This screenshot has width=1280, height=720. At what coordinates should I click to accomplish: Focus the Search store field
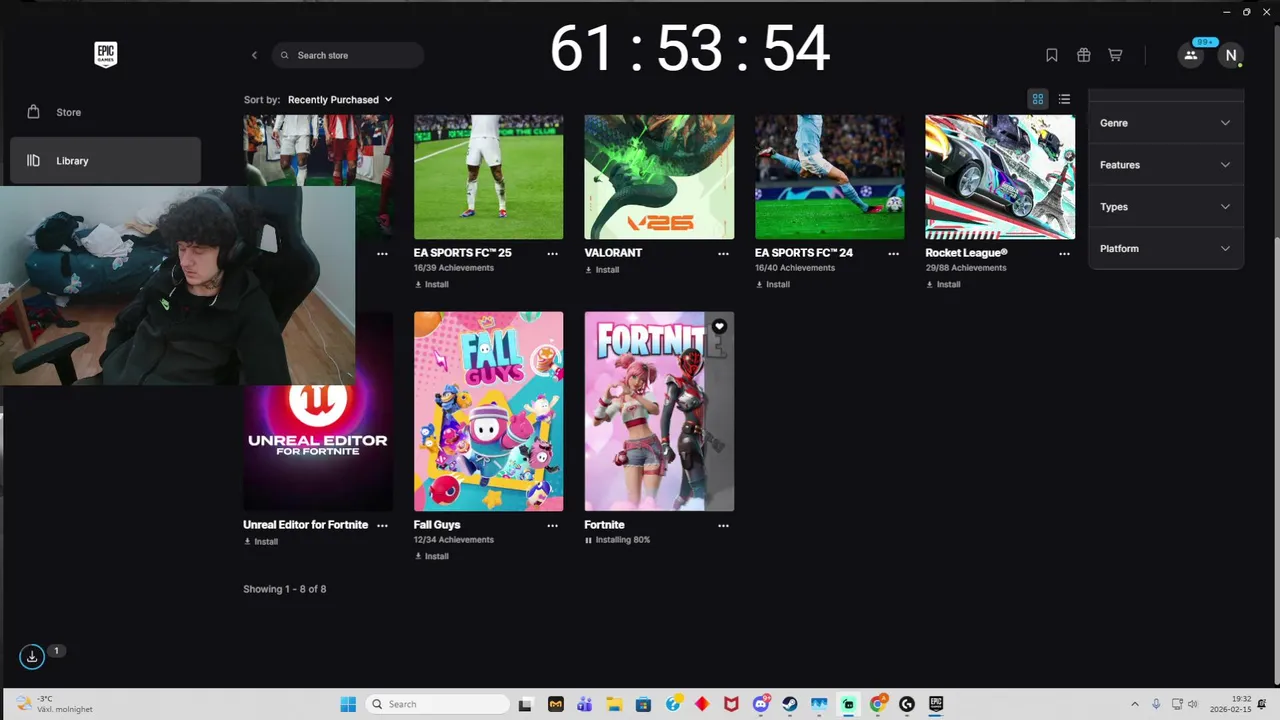click(348, 55)
